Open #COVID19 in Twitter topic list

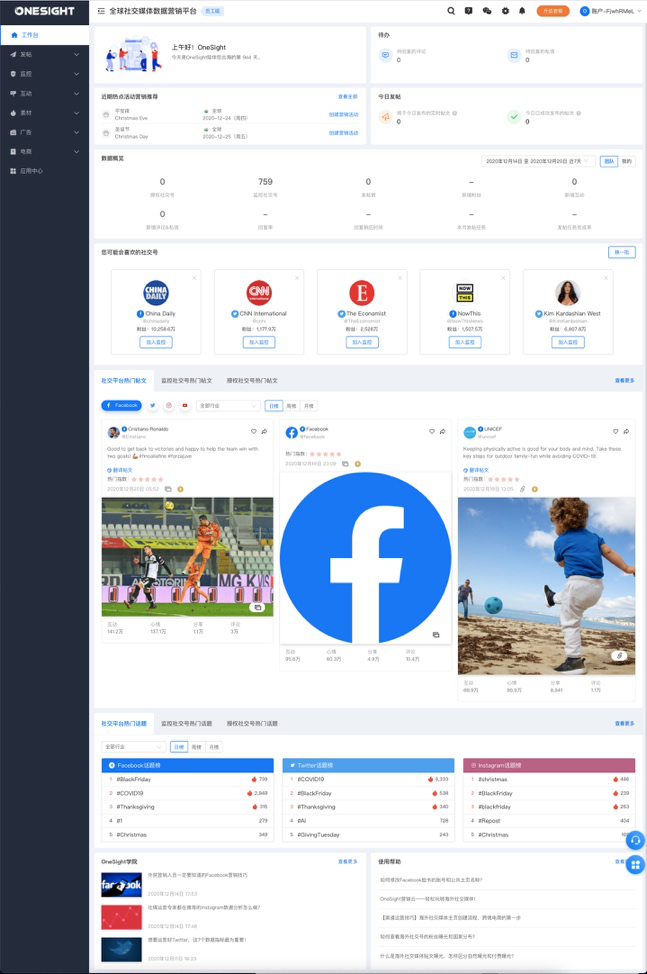[x=310, y=779]
